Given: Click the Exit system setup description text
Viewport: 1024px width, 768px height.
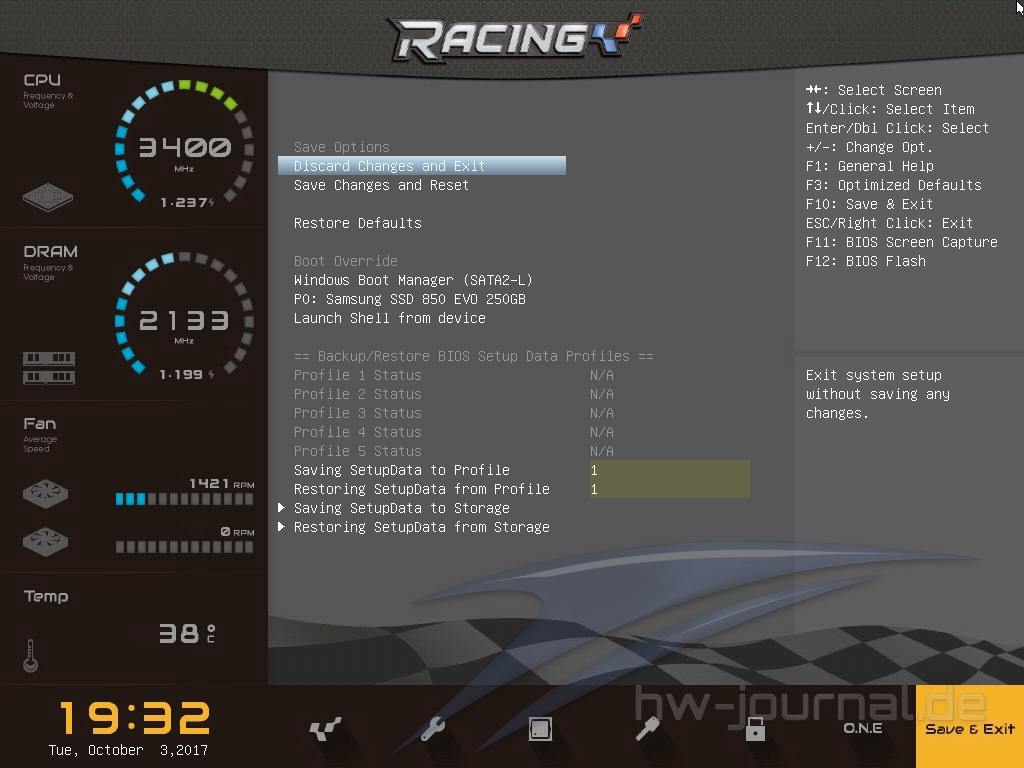Looking at the screenshot, I should tap(878, 394).
